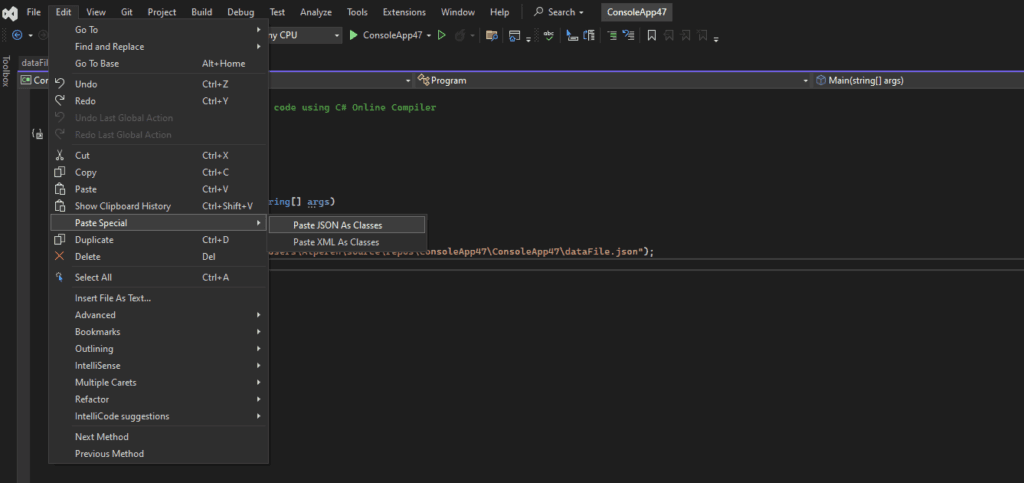Select Redo in the Edit menu
This screenshot has height=483, width=1024.
[159, 101]
